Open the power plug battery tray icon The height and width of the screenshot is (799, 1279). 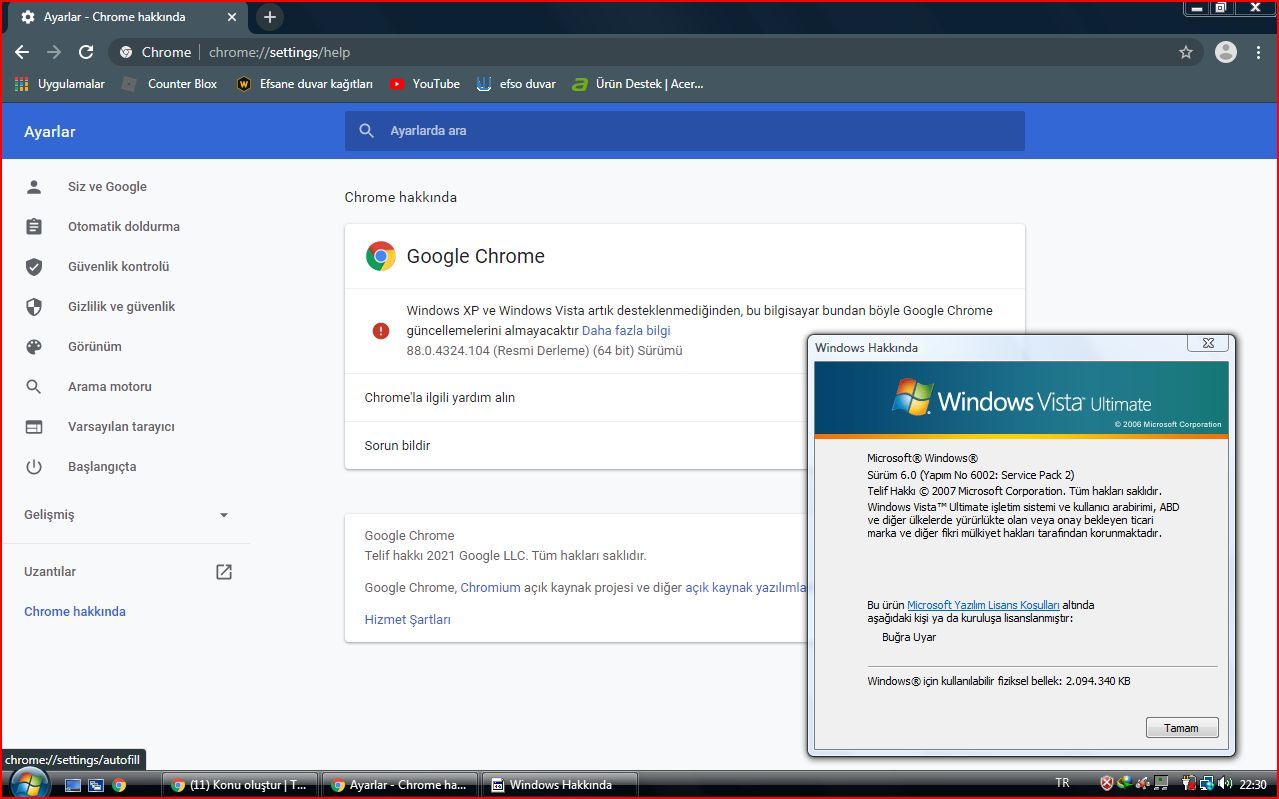(1189, 783)
